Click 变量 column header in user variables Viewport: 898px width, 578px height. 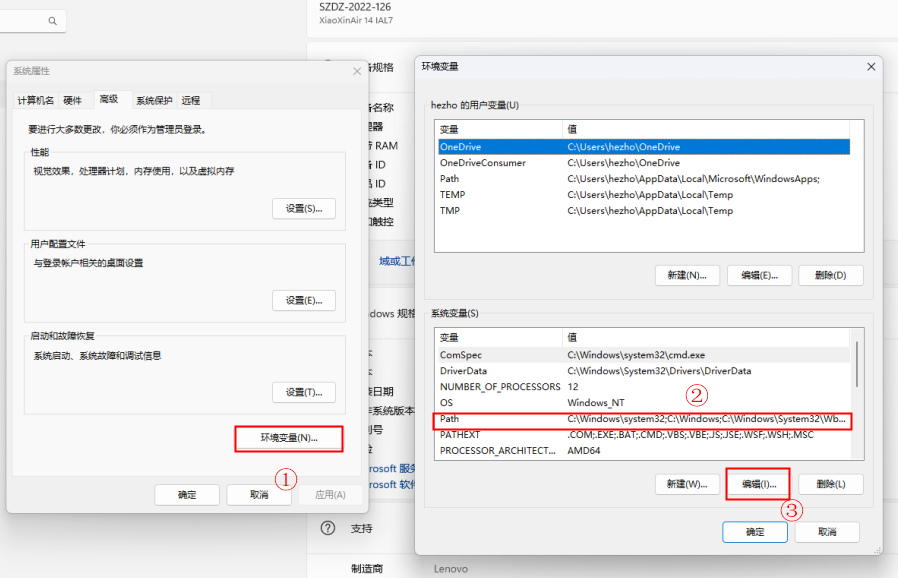pos(498,129)
